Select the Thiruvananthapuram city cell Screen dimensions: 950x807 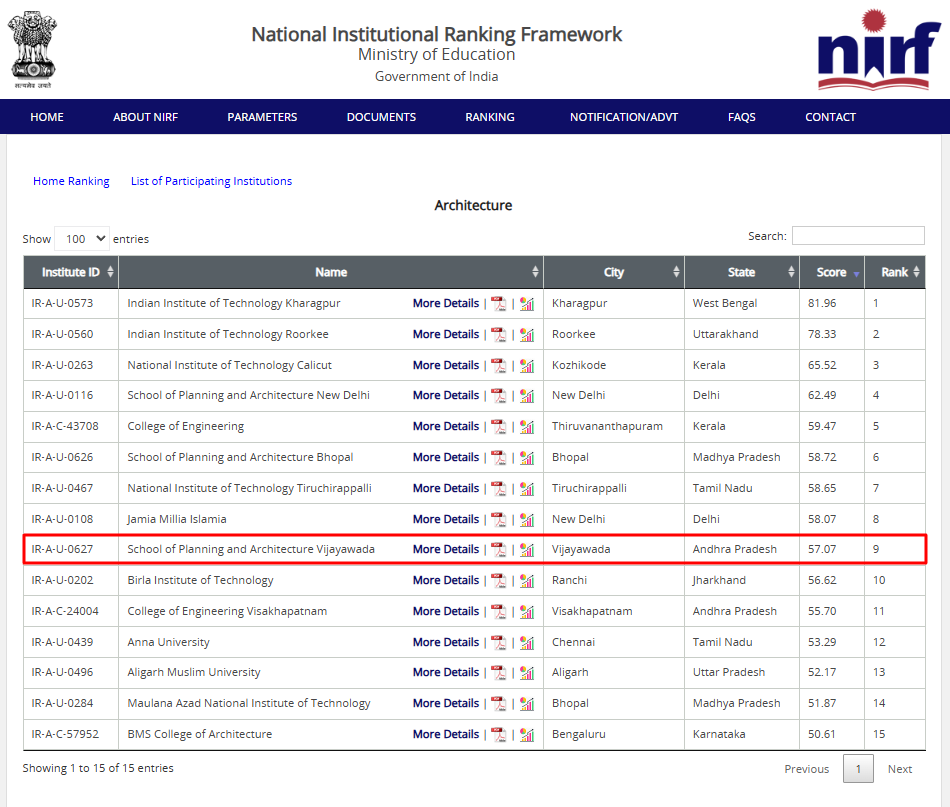click(x=614, y=427)
